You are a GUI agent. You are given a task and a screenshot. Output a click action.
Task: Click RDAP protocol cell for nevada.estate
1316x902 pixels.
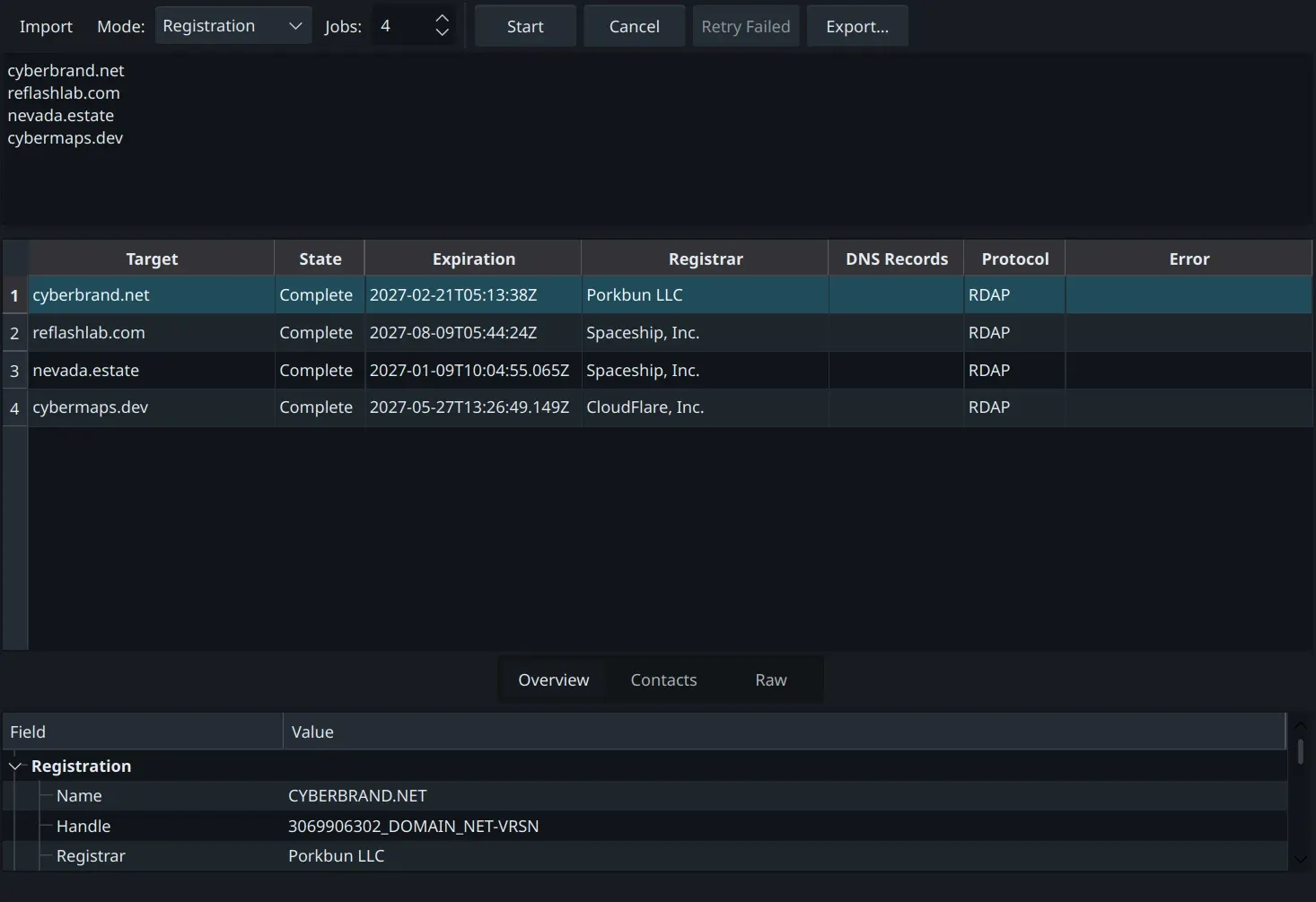pos(1014,370)
